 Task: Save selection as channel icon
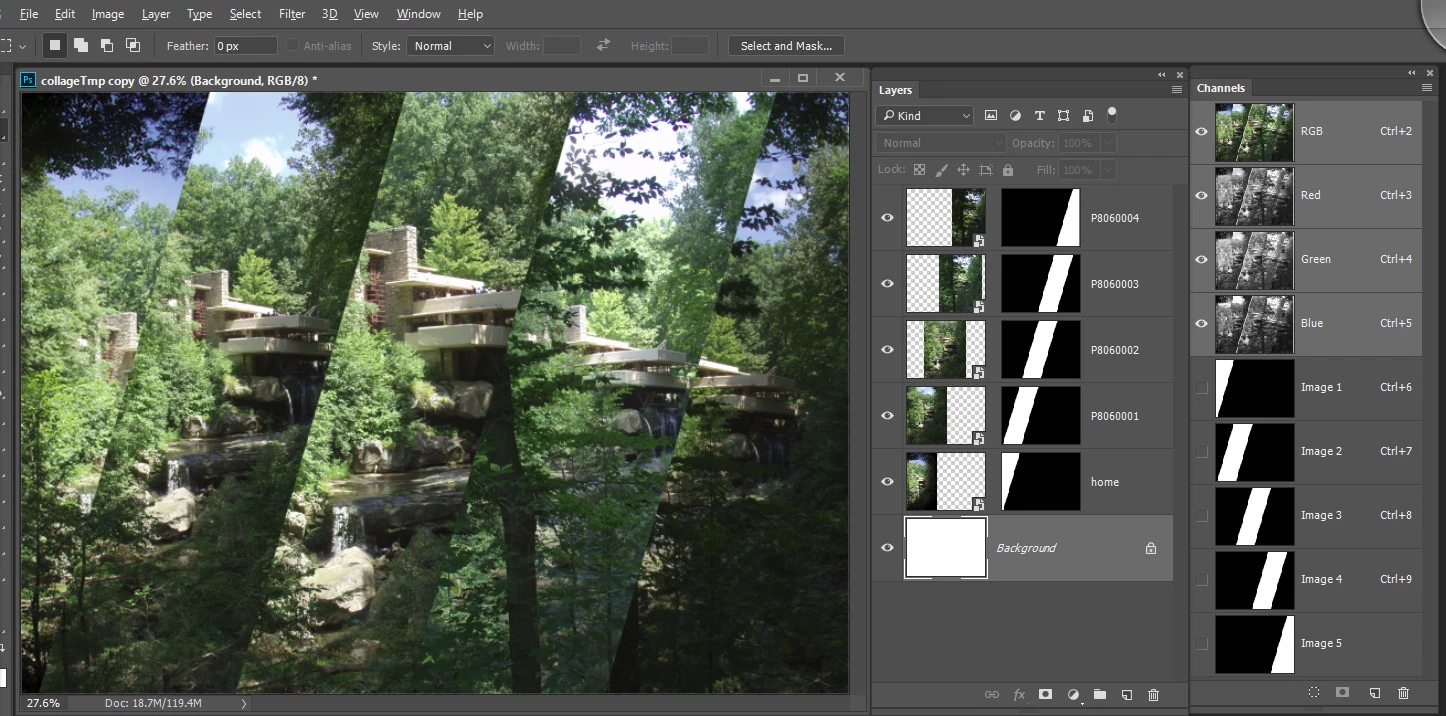[x=1342, y=692]
